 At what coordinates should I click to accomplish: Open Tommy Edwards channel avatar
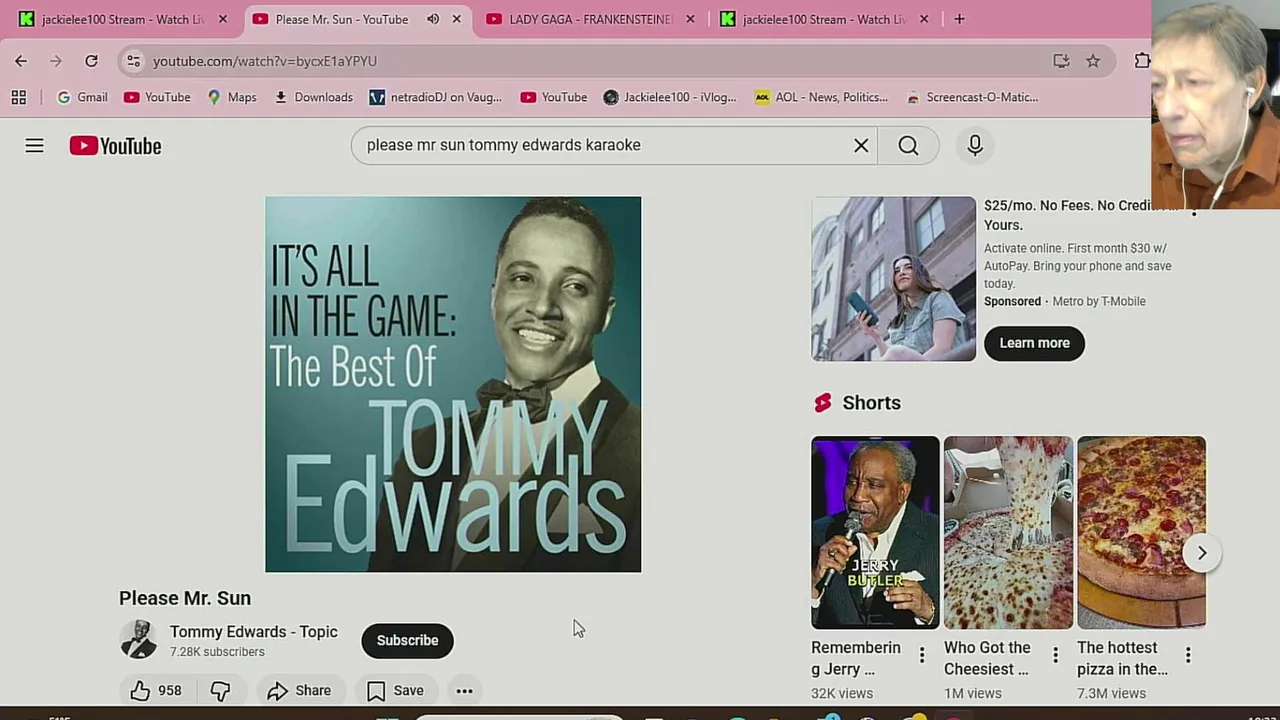138,640
